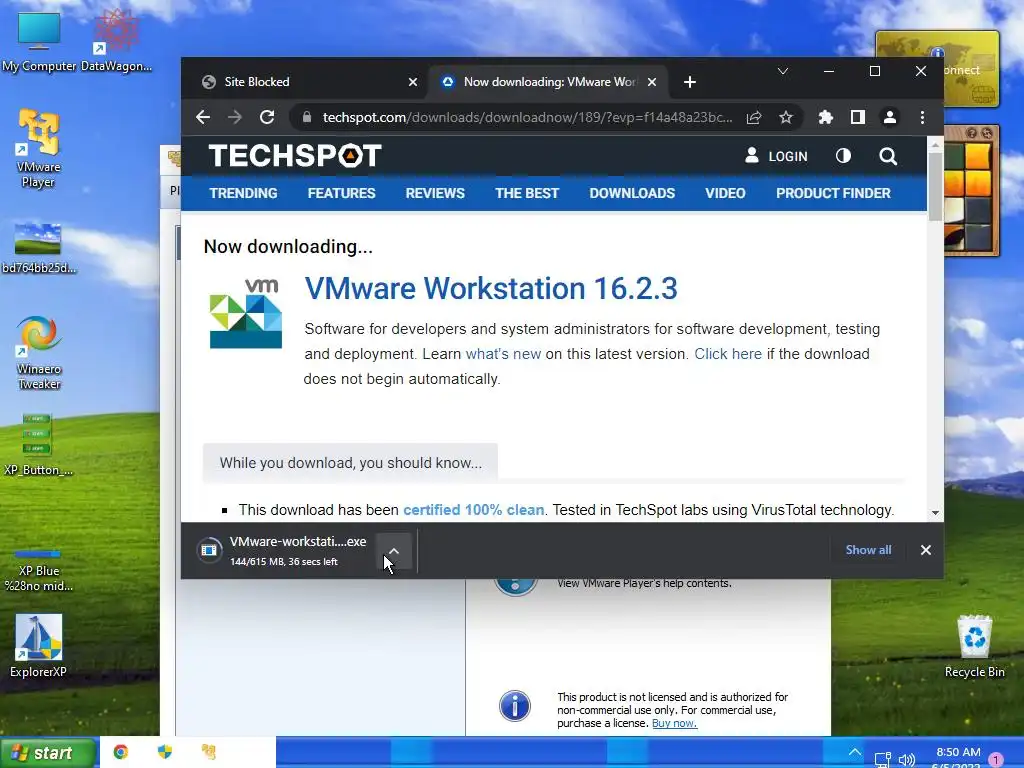Image resolution: width=1024 pixels, height=768 pixels.
Task: Open the TRENDING menu
Action: (244, 193)
